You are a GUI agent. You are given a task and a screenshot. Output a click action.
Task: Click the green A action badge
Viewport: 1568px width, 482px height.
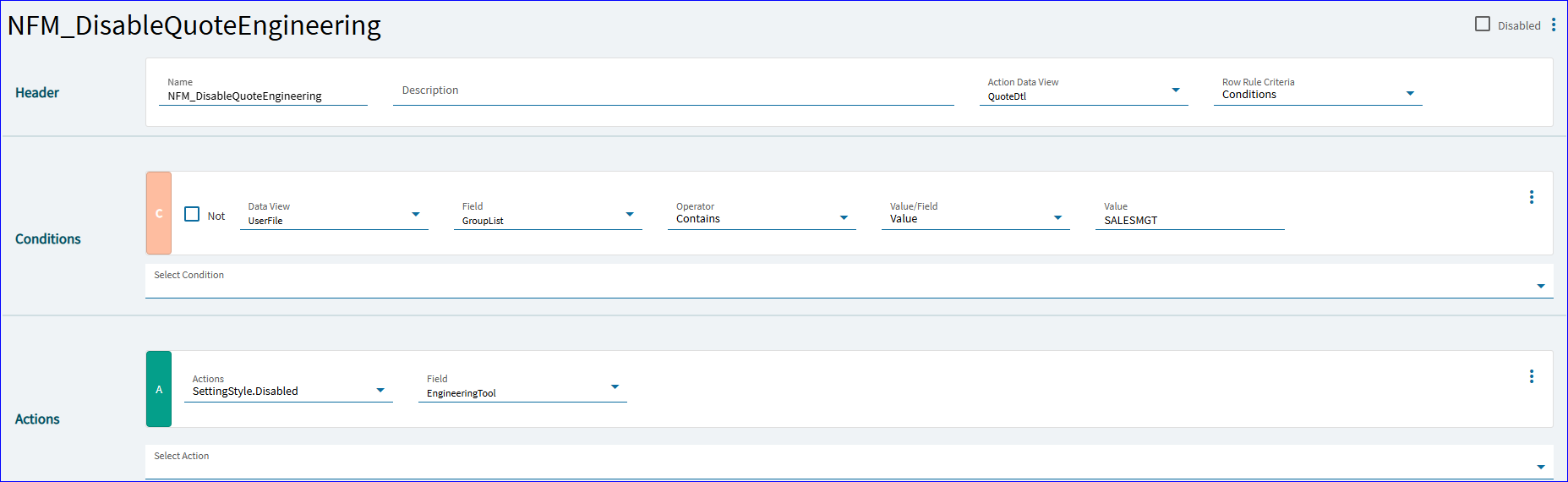(159, 389)
